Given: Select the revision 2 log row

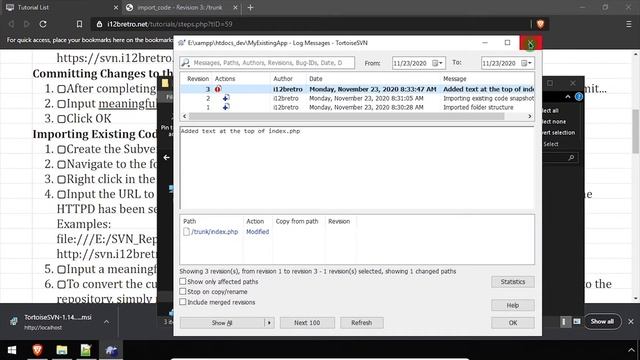Looking at the screenshot, I should pyautogui.click(x=357, y=98).
